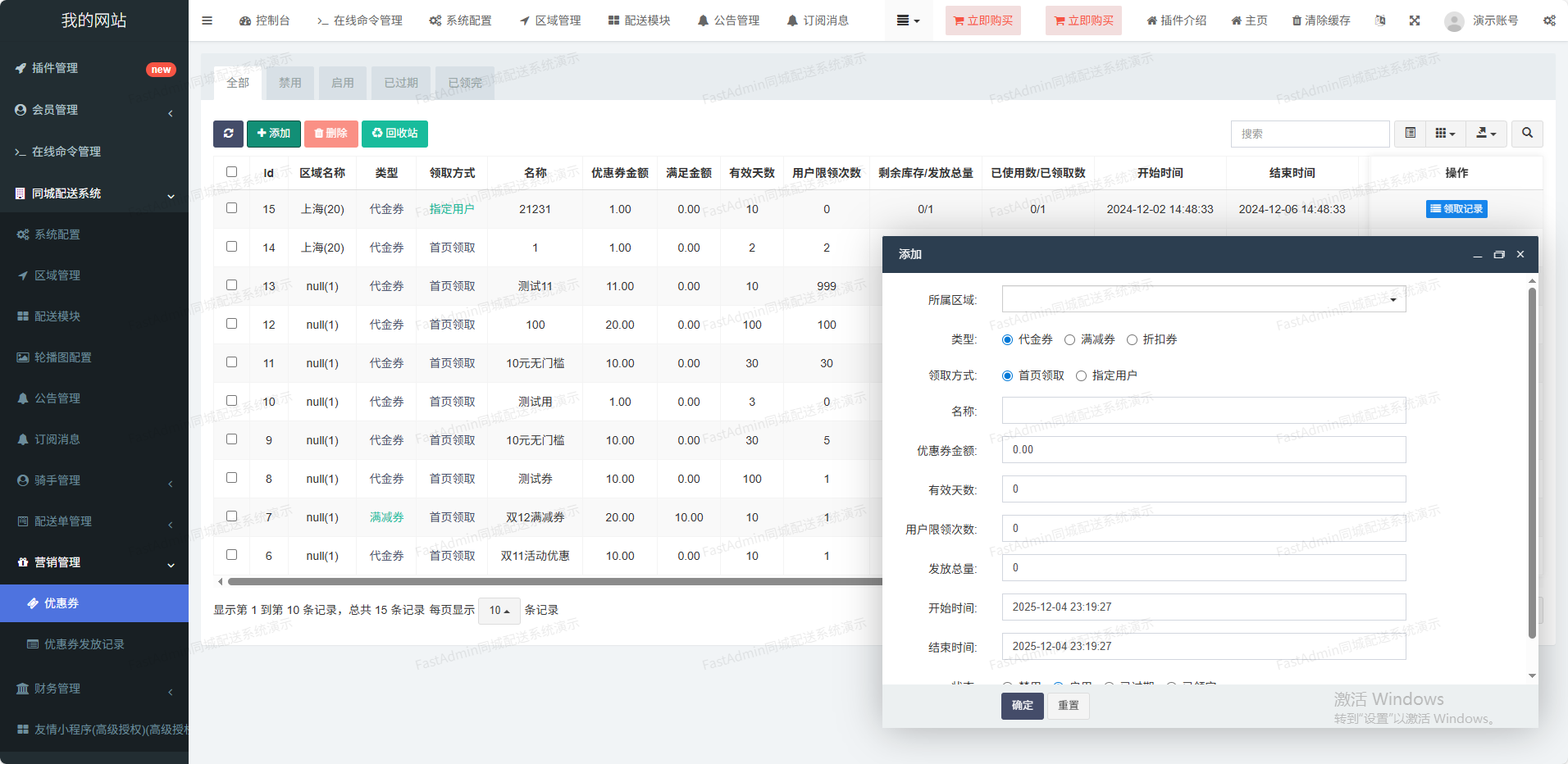Click the language switch icon in header
This screenshot has height=764, width=1568.
(x=1380, y=20)
